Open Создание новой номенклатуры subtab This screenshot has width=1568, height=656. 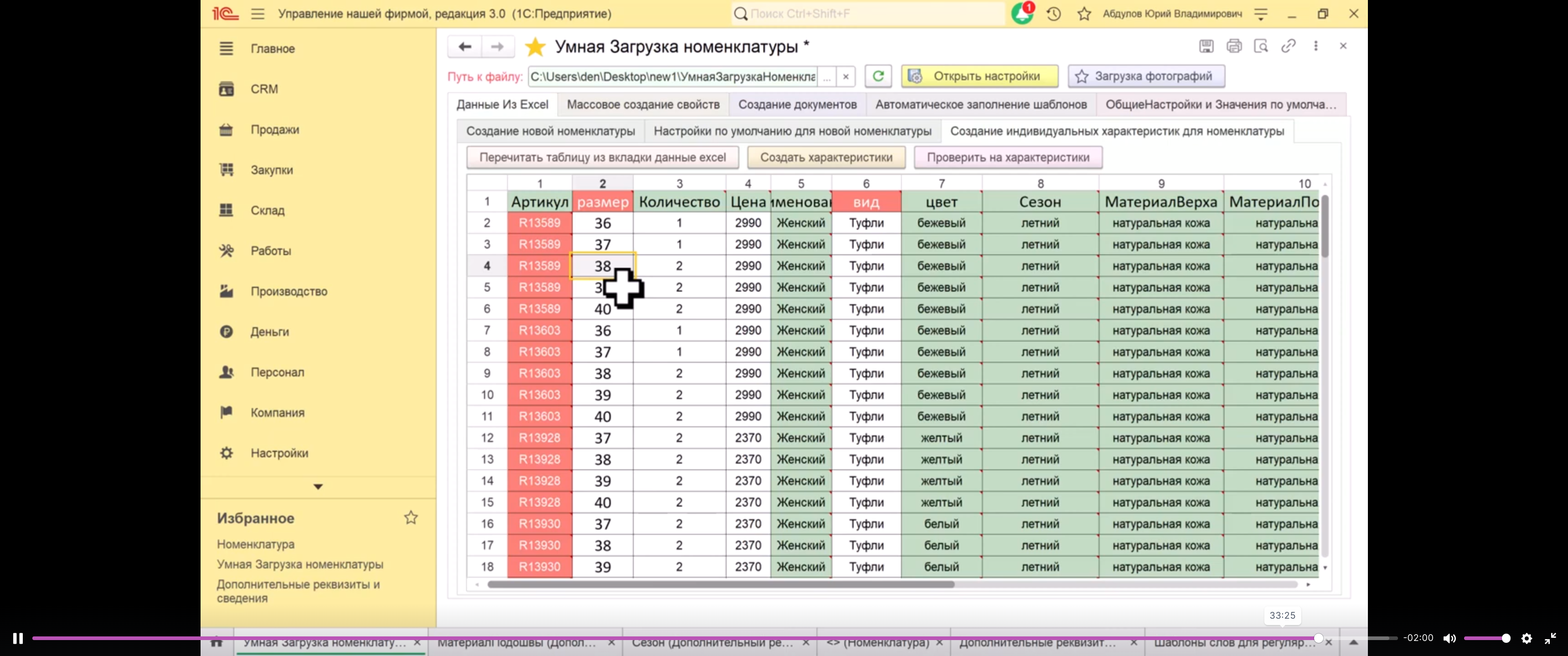click(x=550, y=131)
